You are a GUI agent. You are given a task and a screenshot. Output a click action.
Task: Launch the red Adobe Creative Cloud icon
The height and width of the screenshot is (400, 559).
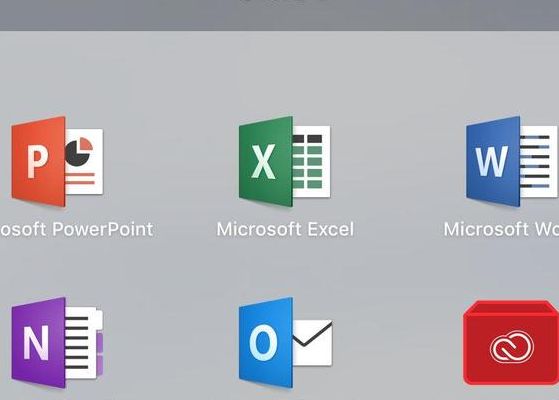tap(511, 343)
